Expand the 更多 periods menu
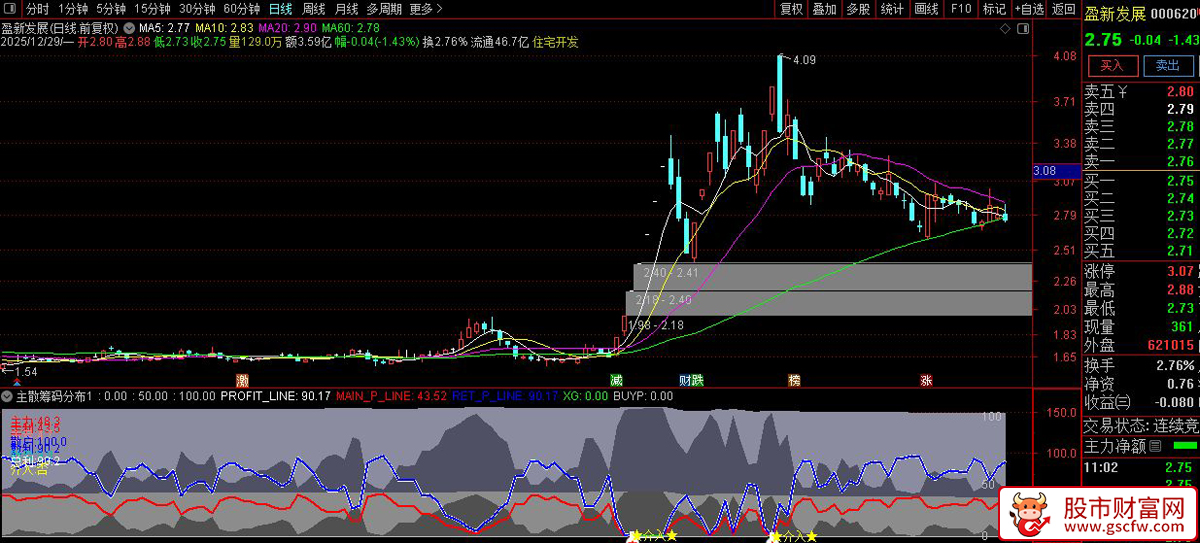This screenshot has width=1200, height=543. pos(426,9)
